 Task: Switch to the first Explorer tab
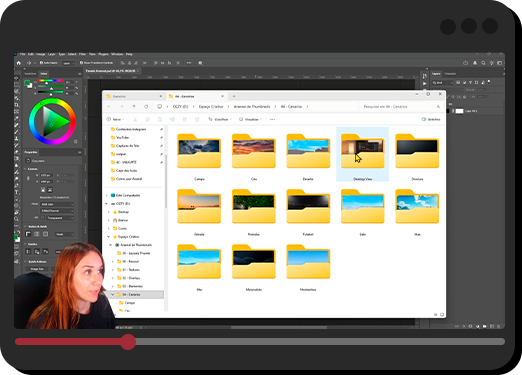pos(133,96)
